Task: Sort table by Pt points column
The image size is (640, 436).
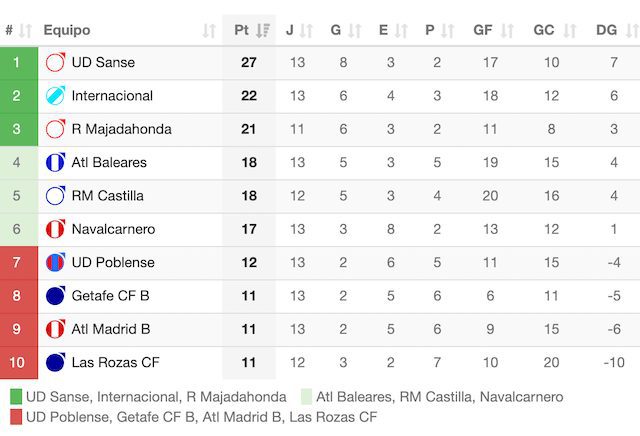Action: coord(263,30)
